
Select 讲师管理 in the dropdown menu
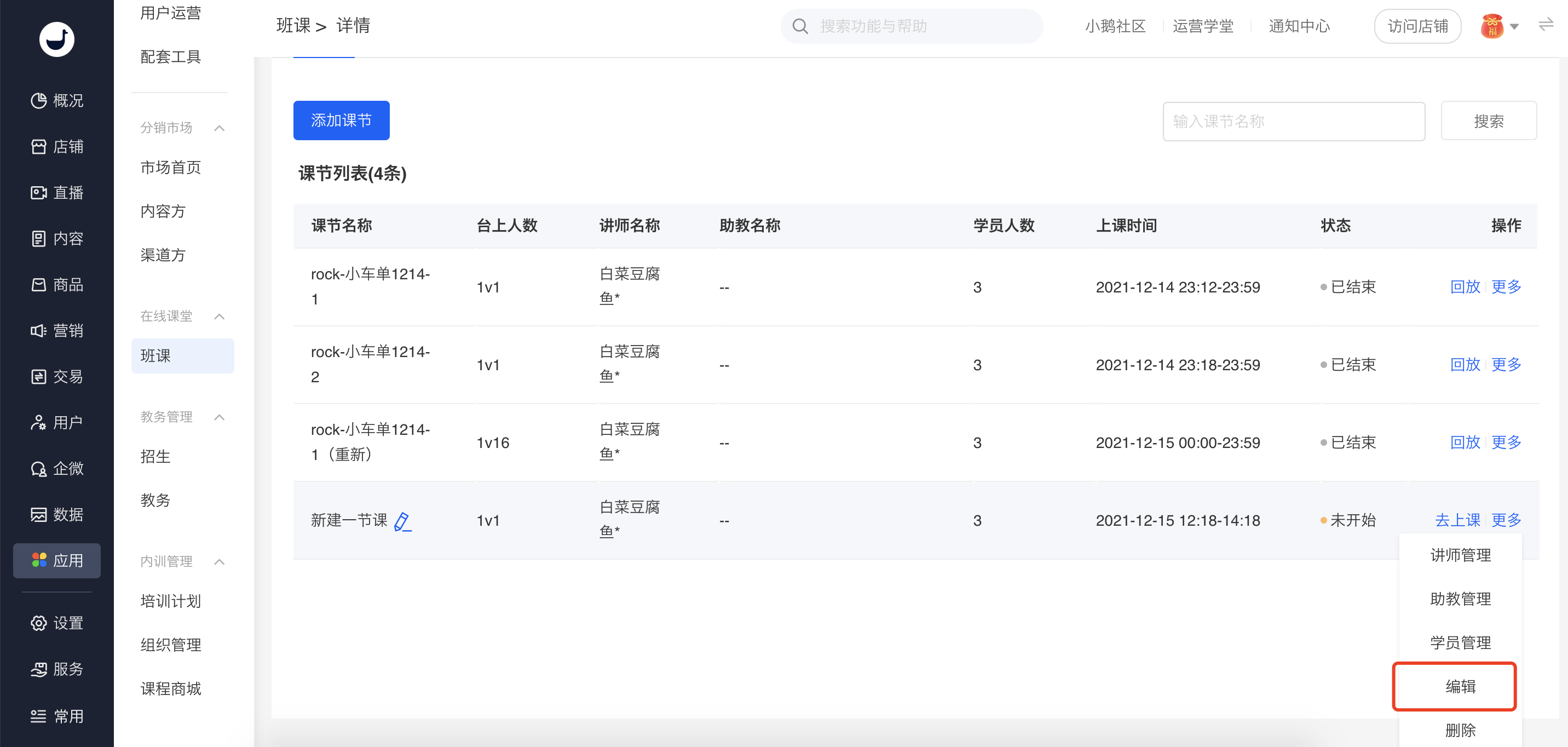tap(1460, 555)
